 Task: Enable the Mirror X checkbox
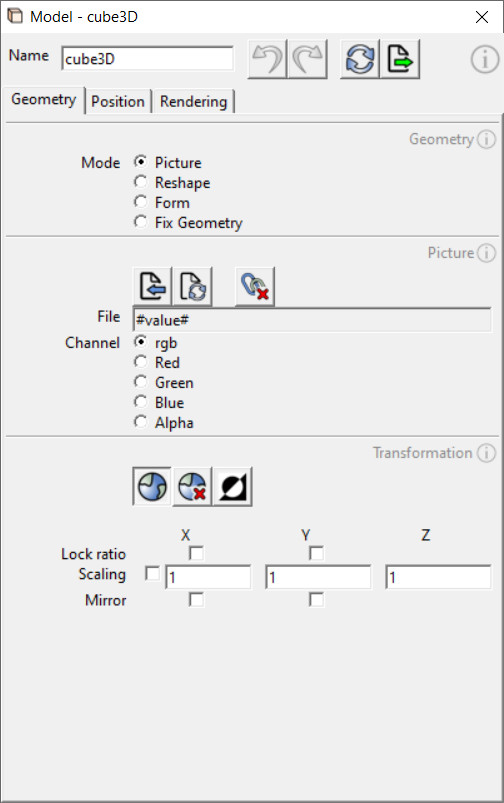pyautogui.click(x=196, y=599)
